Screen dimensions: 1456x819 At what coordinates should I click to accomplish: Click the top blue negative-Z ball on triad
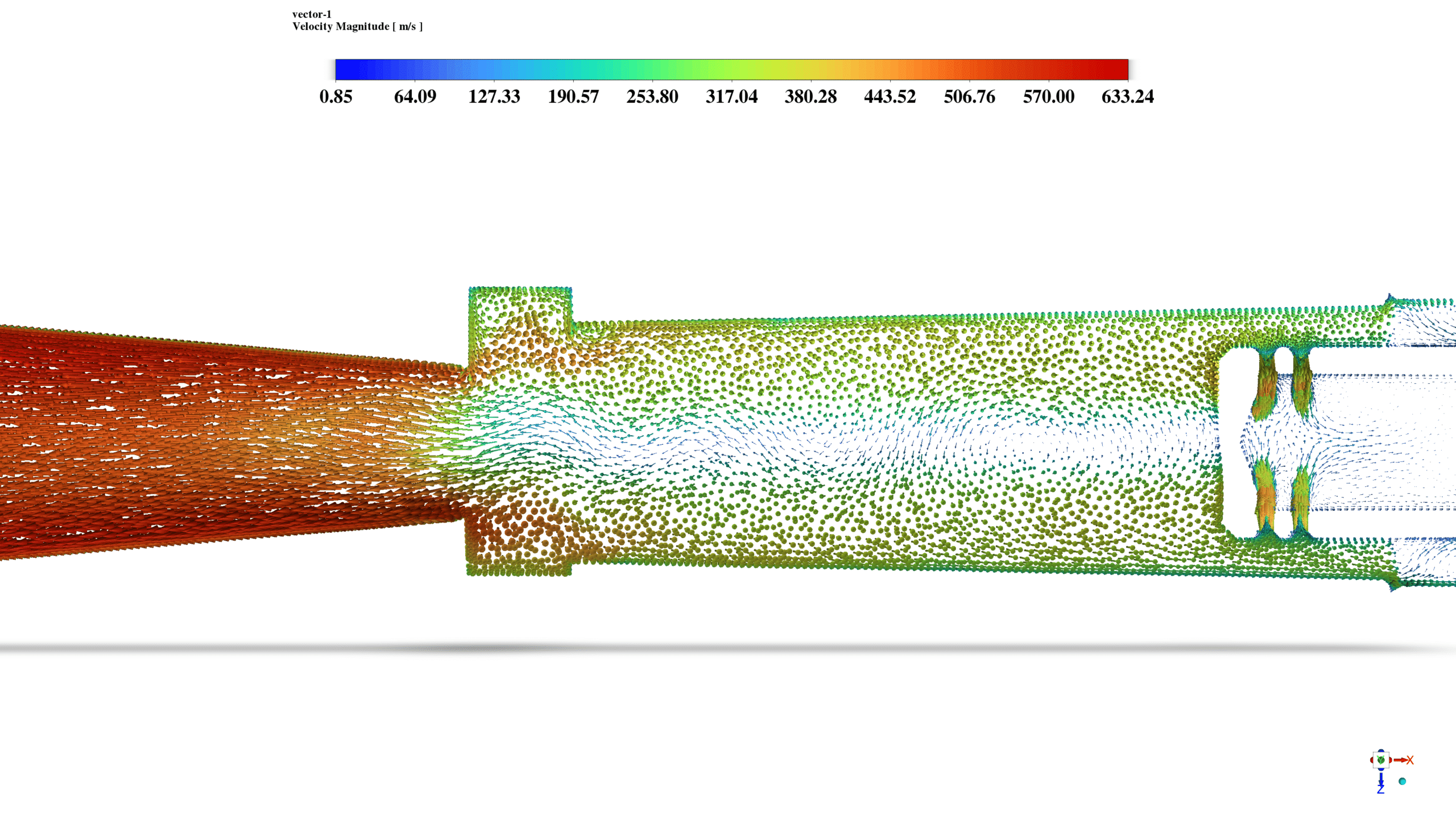(x=1381, y=751)
